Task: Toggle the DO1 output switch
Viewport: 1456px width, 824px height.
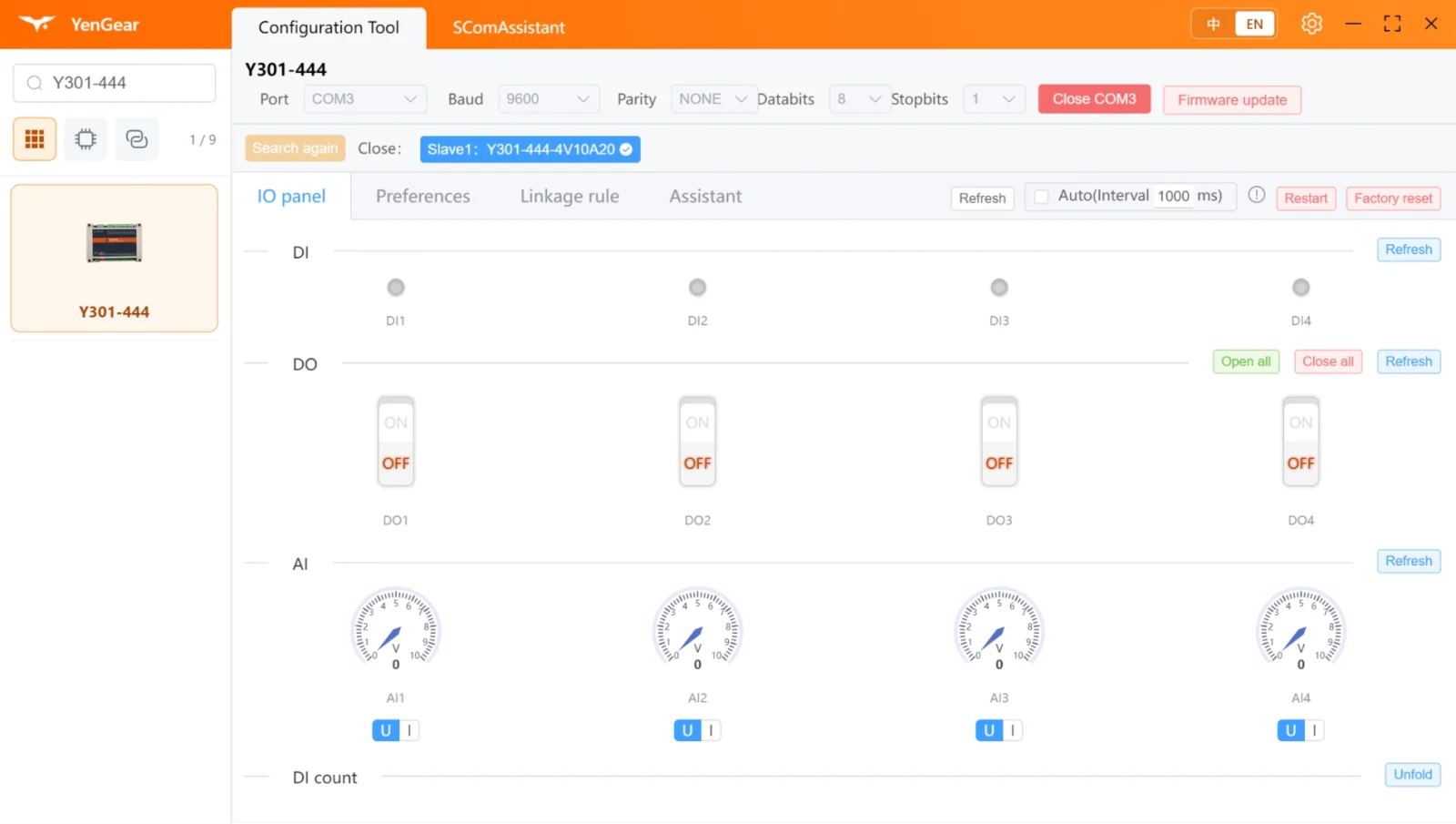Action: [x=396, y=442]
